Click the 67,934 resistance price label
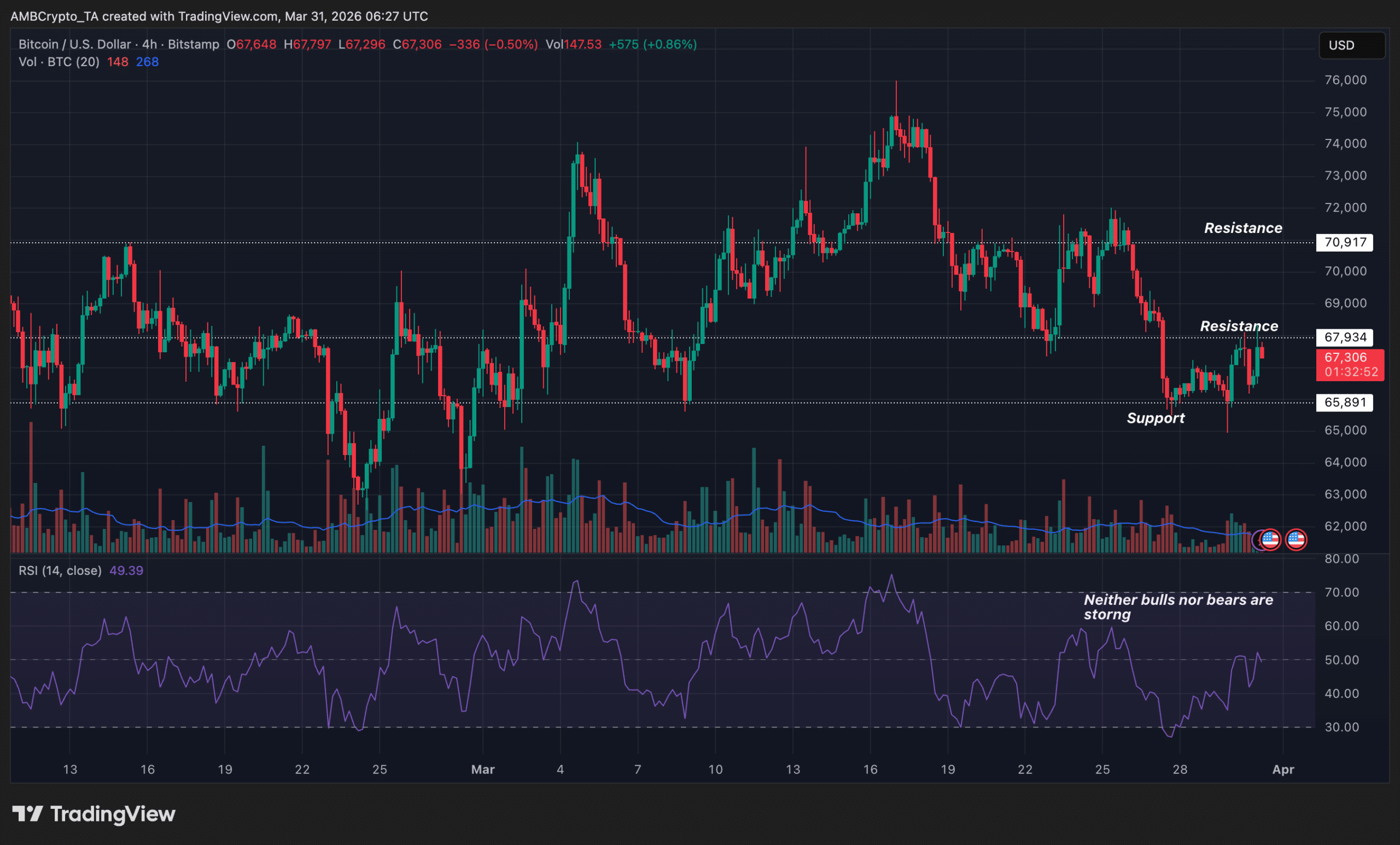 (1345, 337)
